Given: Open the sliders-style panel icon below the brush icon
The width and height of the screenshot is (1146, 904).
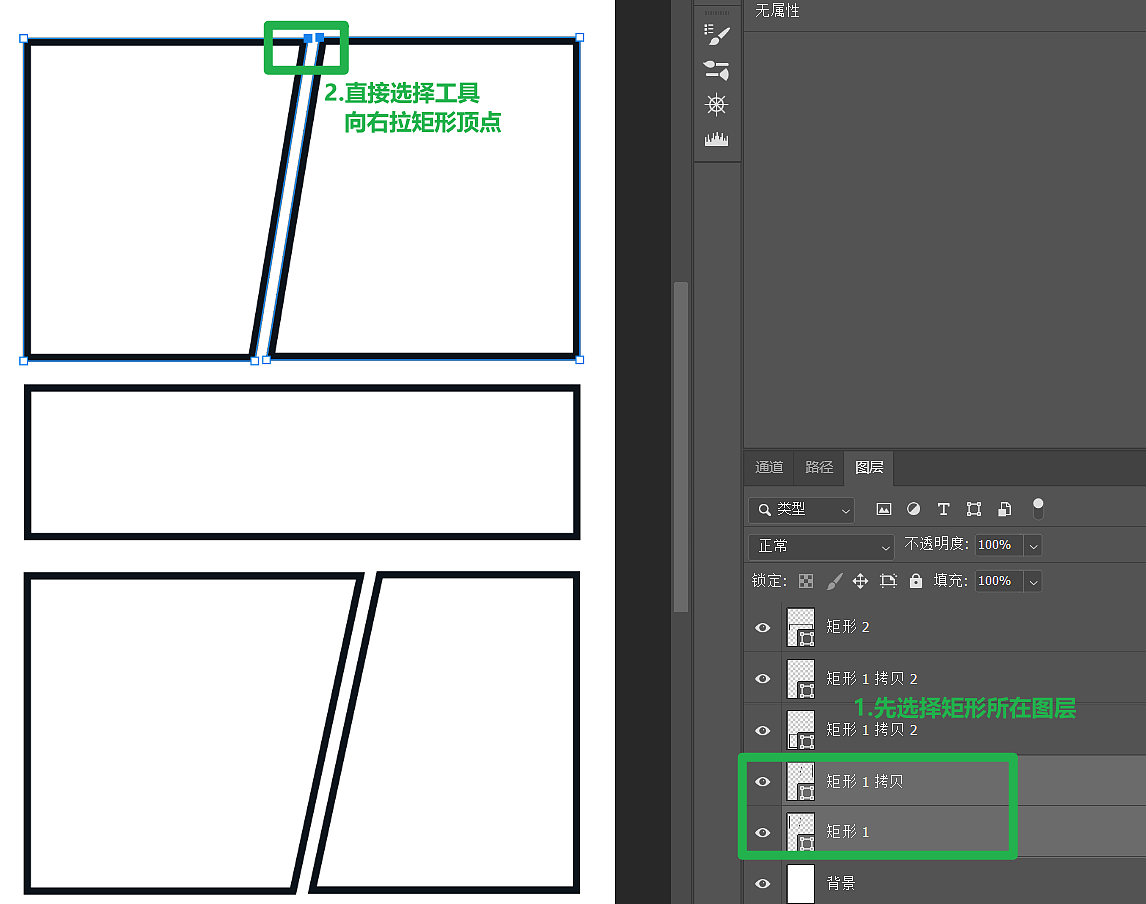Looking at the screenshot, I should (716, 70).
